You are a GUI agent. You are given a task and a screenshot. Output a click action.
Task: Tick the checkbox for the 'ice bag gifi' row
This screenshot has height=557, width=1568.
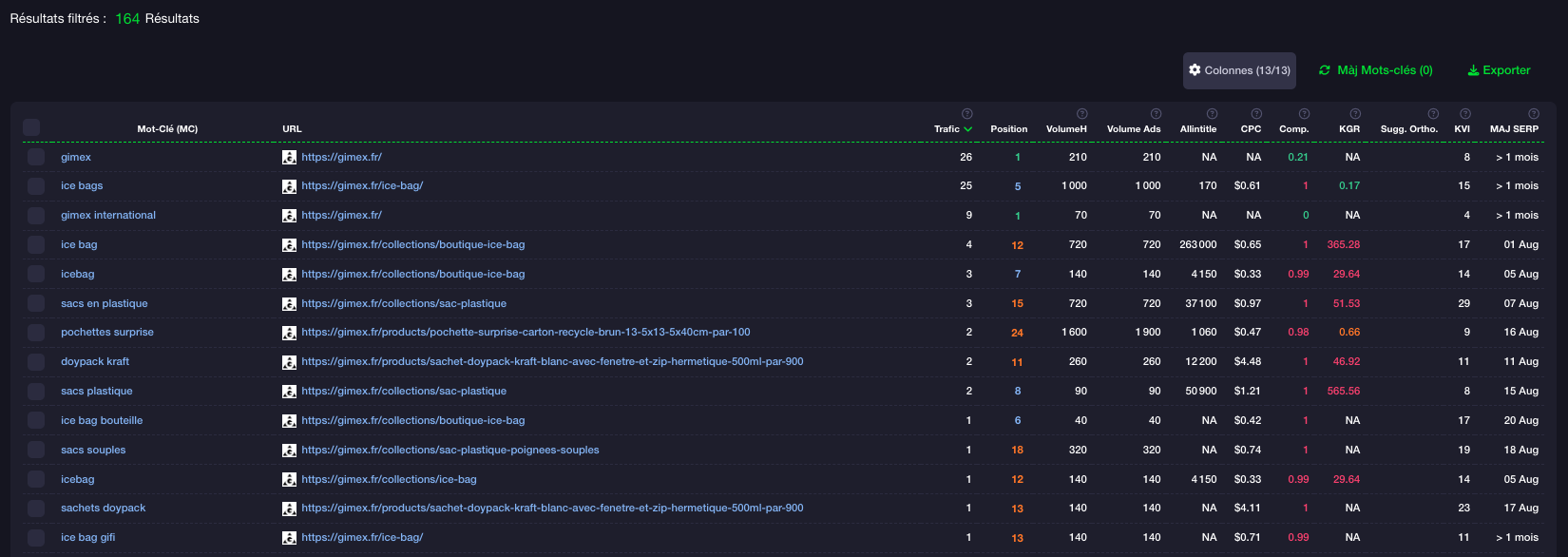tap(36, 538)
